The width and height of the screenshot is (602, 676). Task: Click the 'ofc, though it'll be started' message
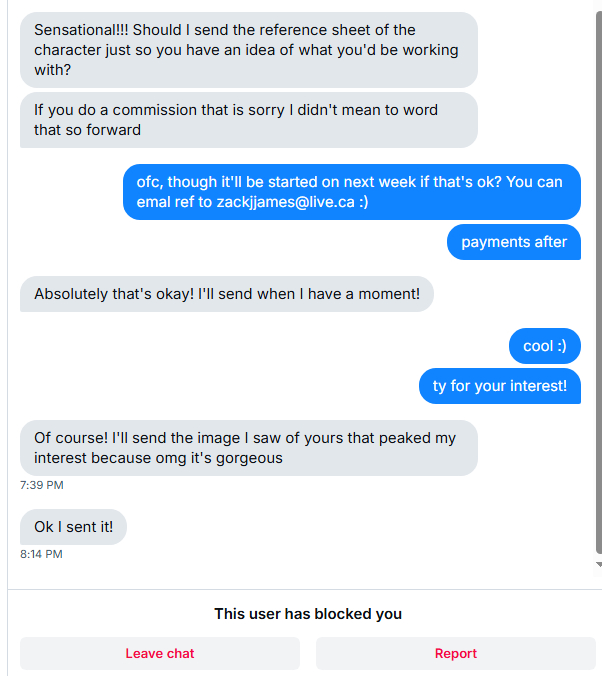click(x=351, y=192)
